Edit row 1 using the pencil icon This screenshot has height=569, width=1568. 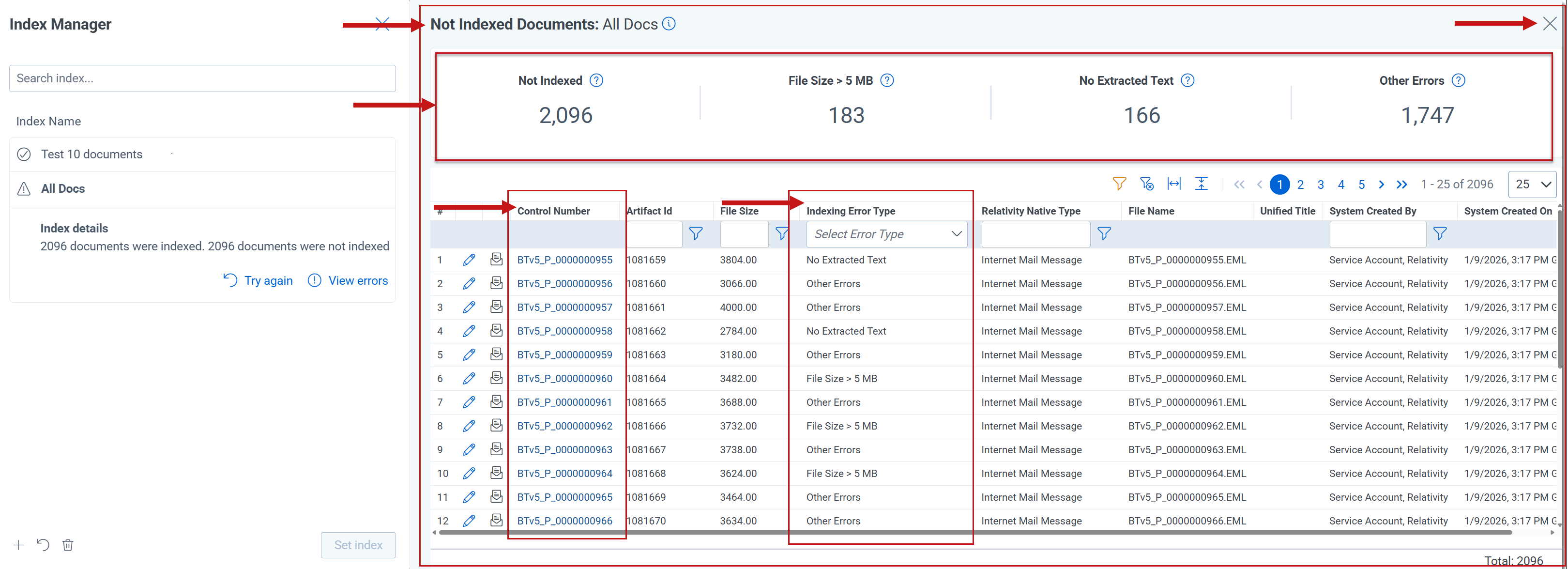point(469,260)
